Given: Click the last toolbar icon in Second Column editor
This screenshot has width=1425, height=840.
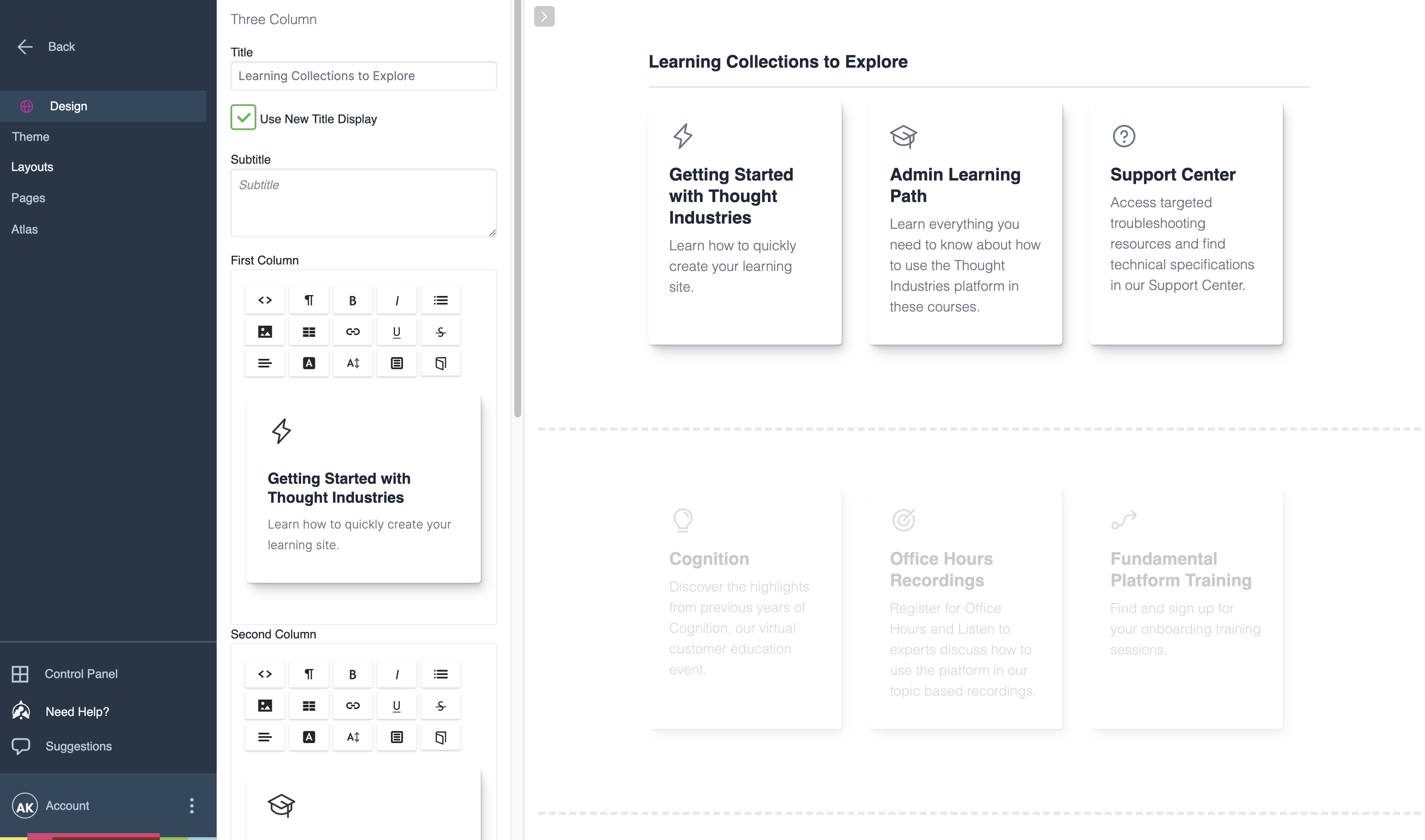Looking at the screenshot, I should coord(441,737).
